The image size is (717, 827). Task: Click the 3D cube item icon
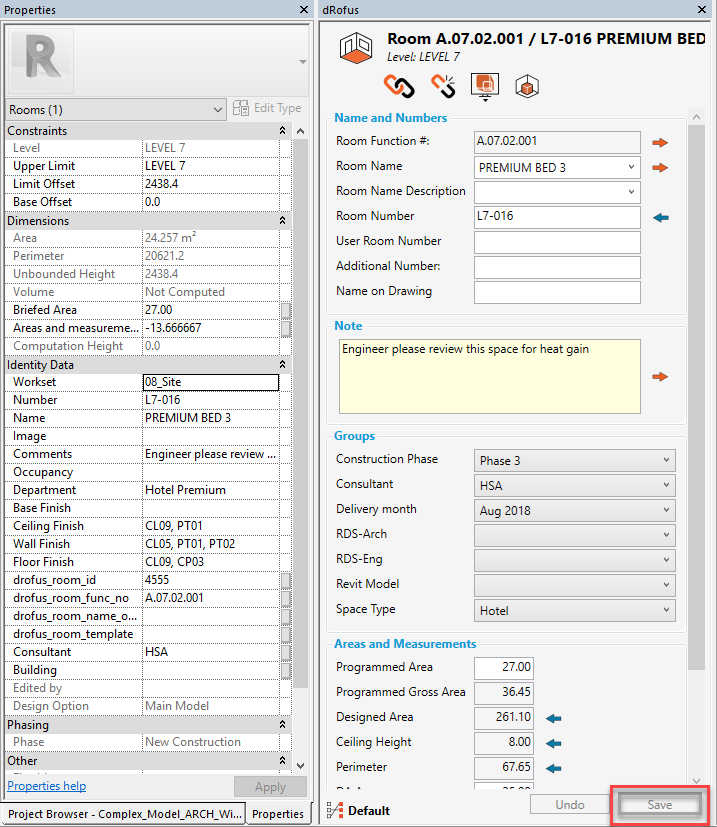527,87
